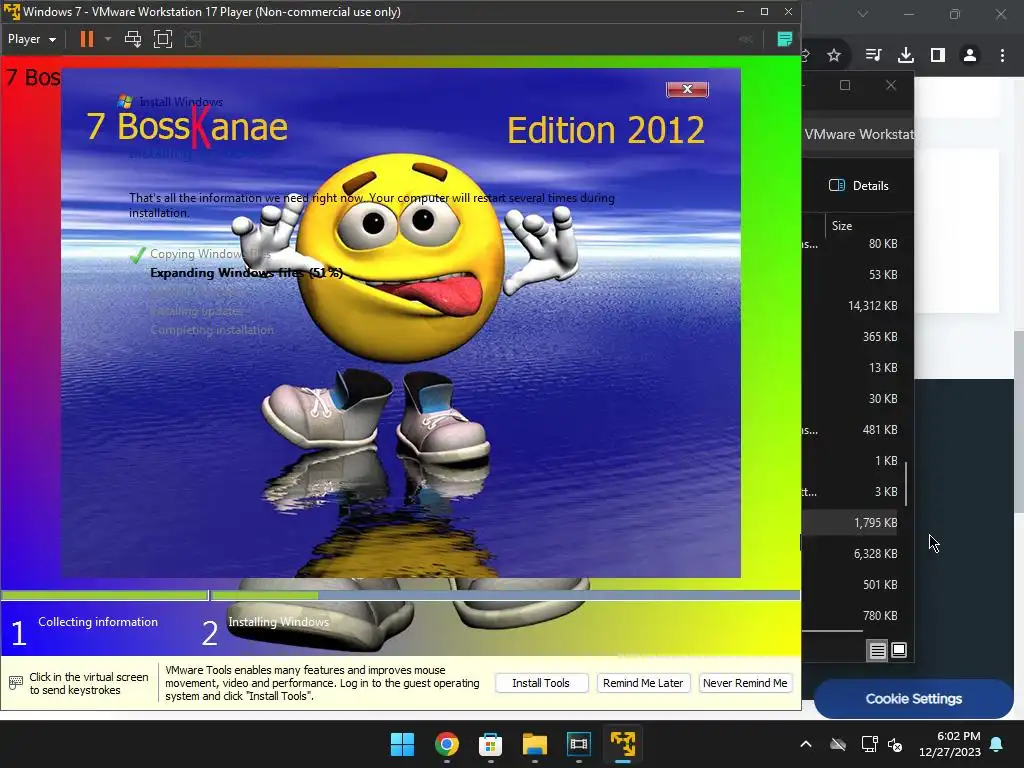Click Remind Me Later button
Viewport: 1024px width, 768px height.
click(643, 683)
